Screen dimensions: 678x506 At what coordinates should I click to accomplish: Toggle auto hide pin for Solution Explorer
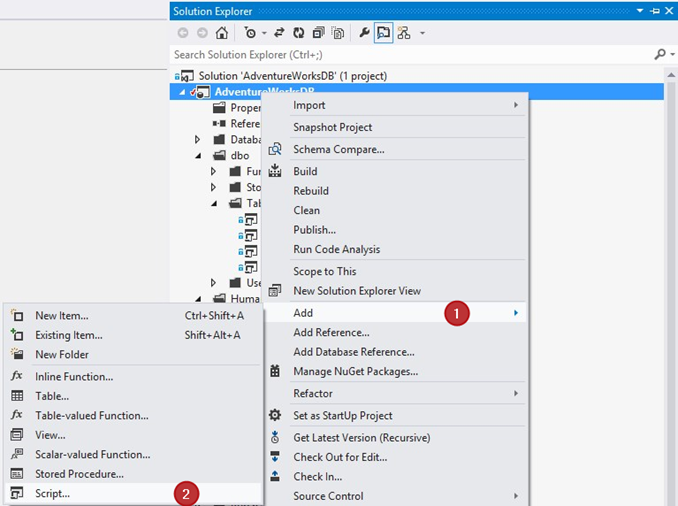[x=655, y=11]
